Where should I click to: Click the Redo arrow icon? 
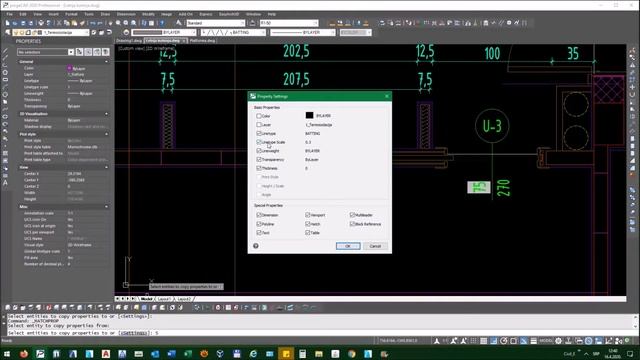pyautogui.click(x=101, y=23)
